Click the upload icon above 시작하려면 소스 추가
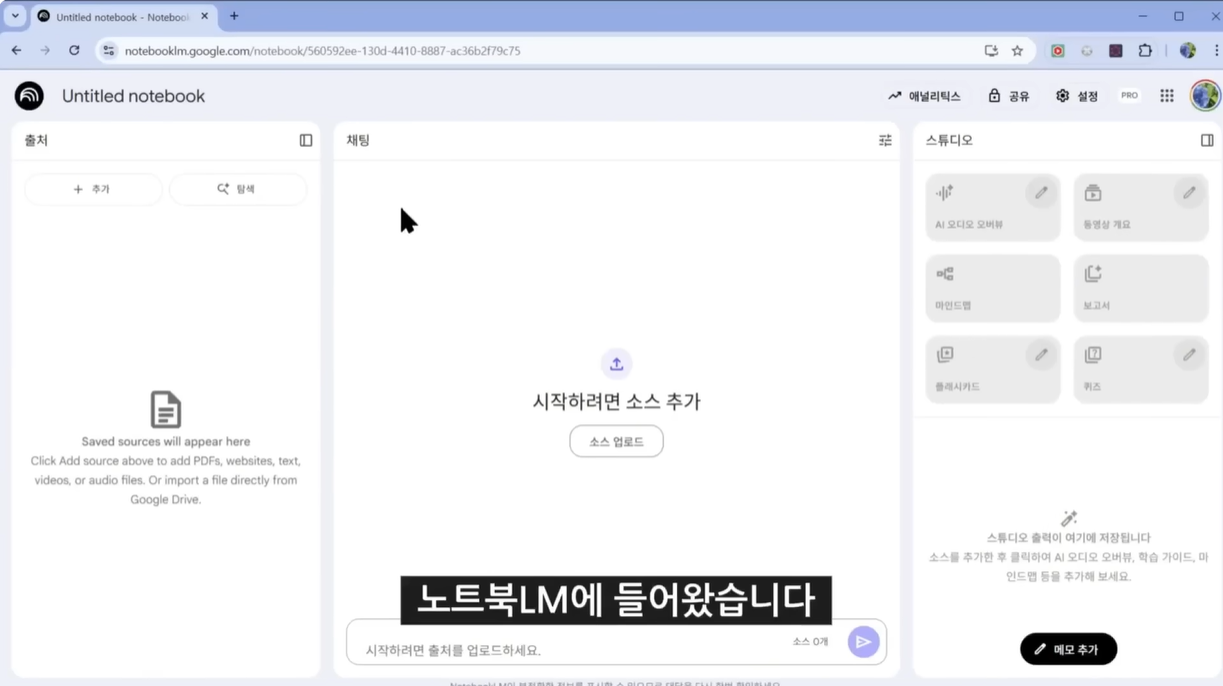 (x=616, y=364)
